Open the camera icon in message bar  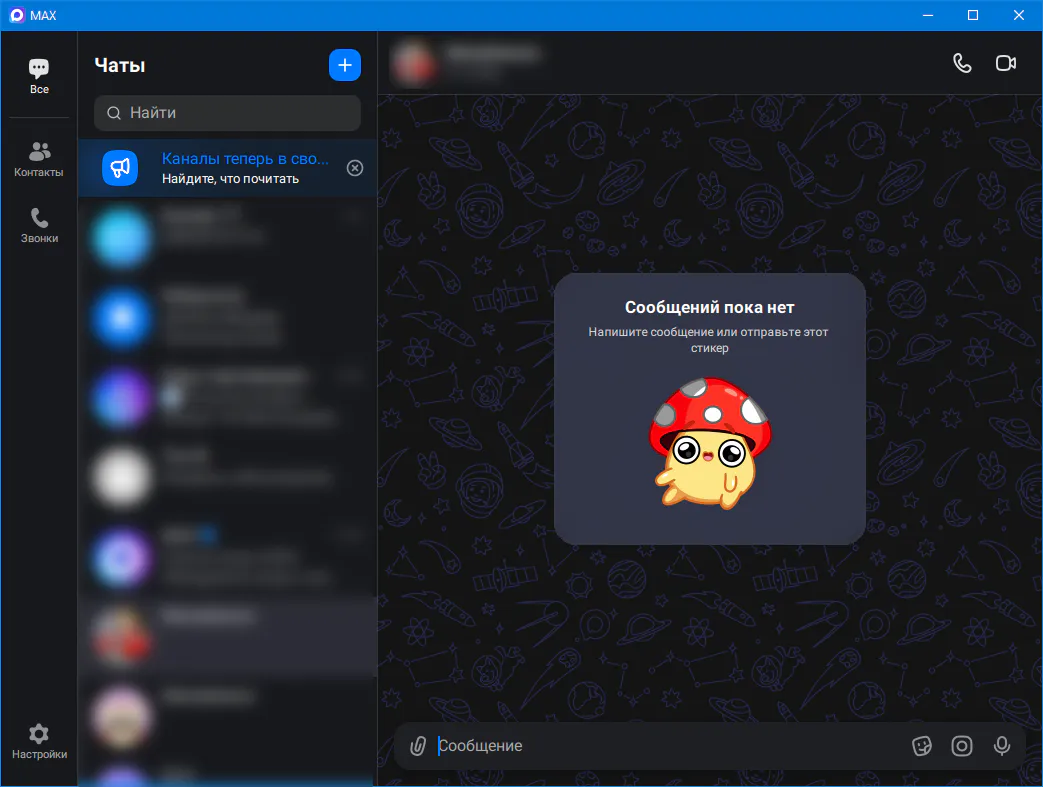(961, 746)
